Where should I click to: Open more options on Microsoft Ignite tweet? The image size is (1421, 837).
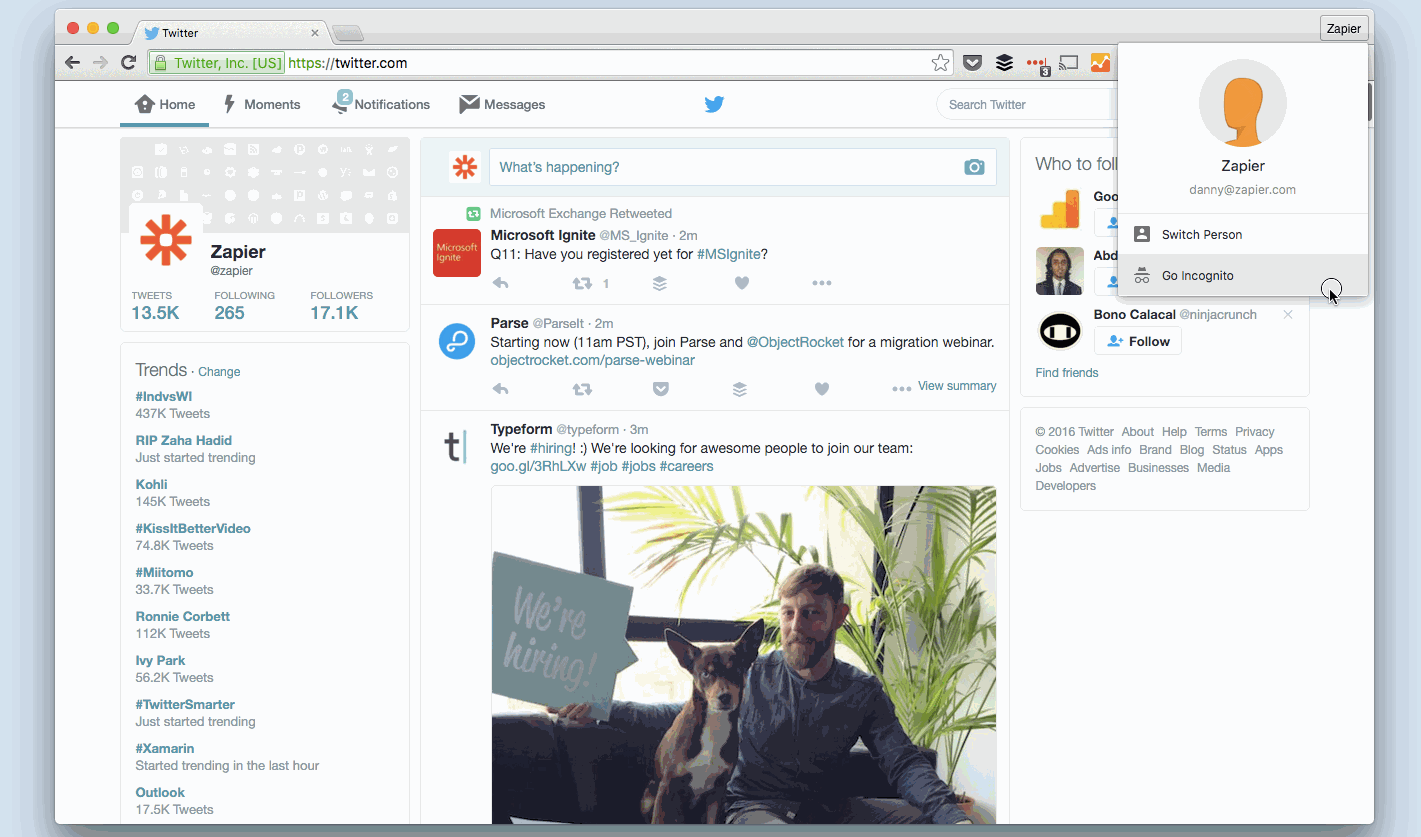(822, 283)
